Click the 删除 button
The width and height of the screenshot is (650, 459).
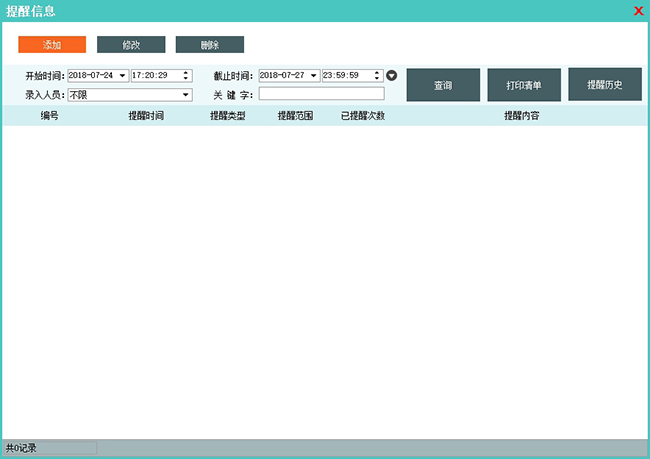pos(209,45)
